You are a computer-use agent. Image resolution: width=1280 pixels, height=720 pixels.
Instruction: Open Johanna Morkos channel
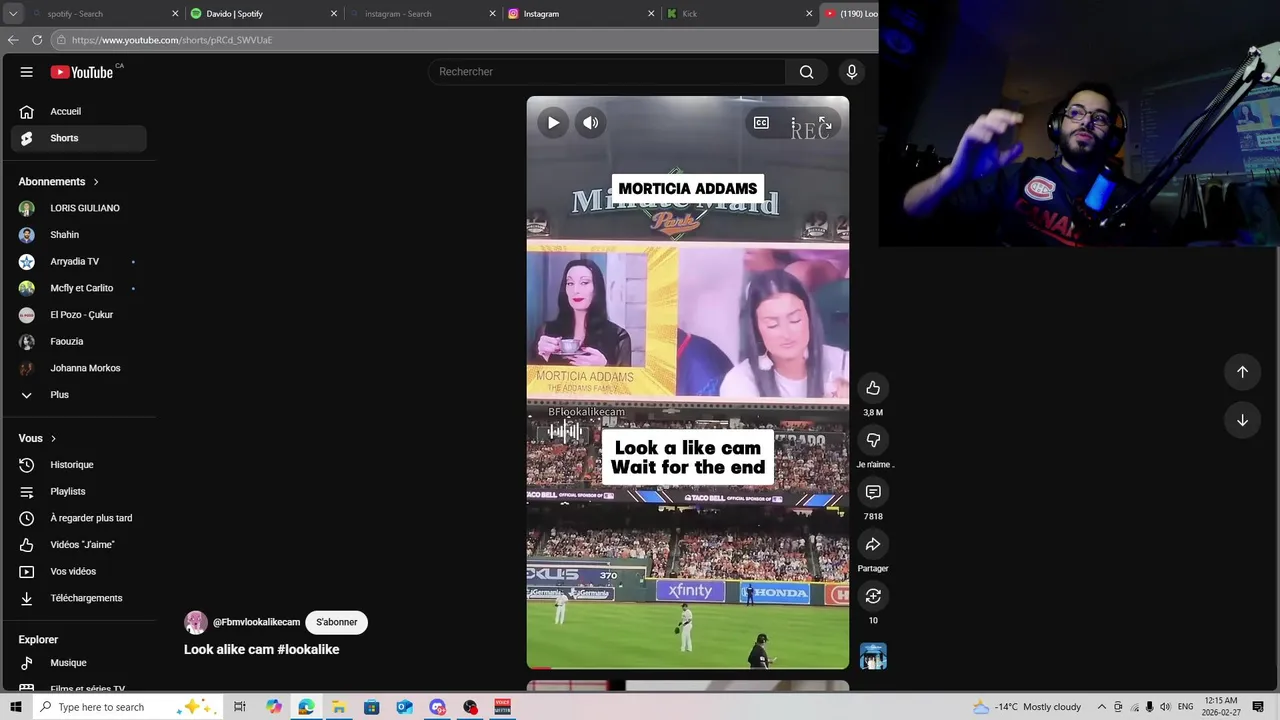[x=79, y=368]
